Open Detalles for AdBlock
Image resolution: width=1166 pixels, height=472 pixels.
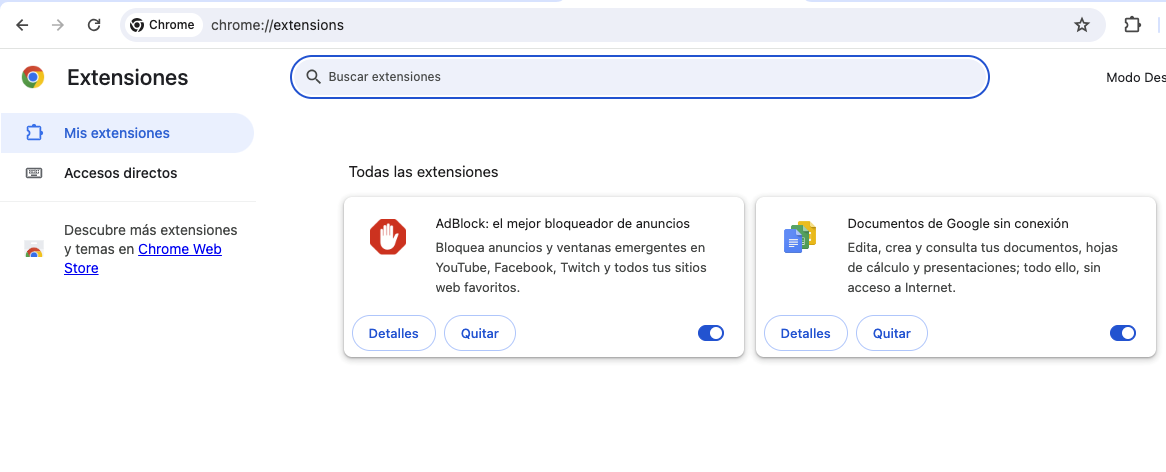394,333
